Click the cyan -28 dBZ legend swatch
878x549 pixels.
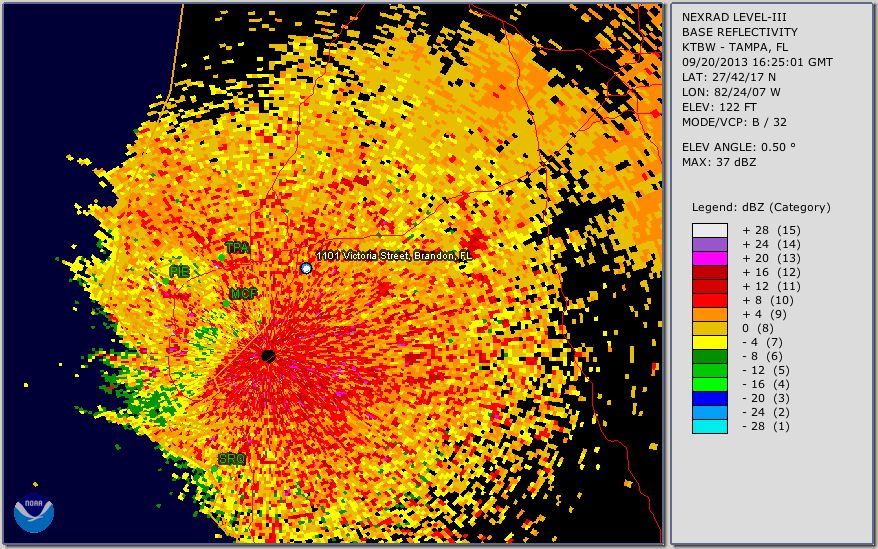(709, 427)
